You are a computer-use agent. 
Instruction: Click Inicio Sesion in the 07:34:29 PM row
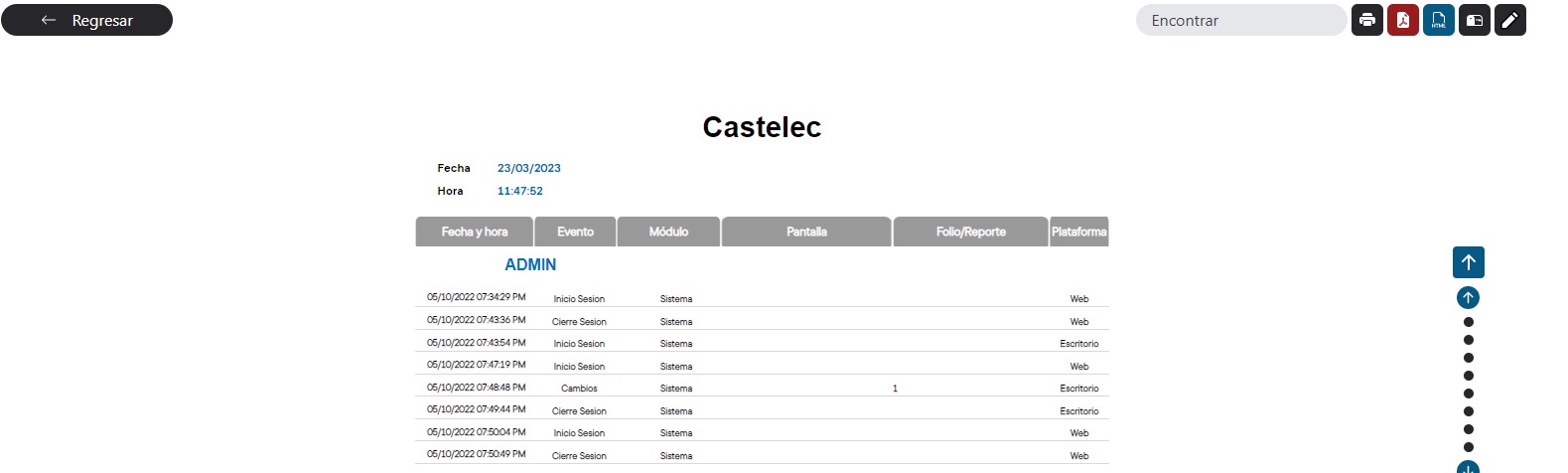click(x=579, y=299)
